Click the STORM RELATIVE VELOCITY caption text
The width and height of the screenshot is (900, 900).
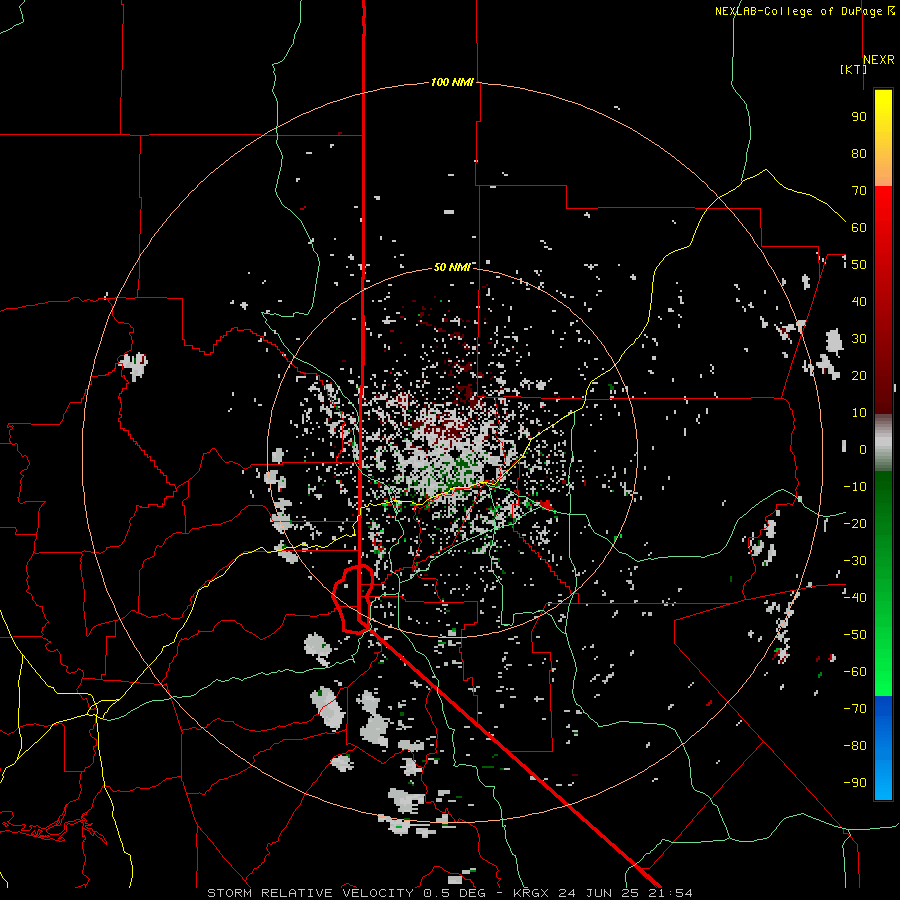coord(310,893)
